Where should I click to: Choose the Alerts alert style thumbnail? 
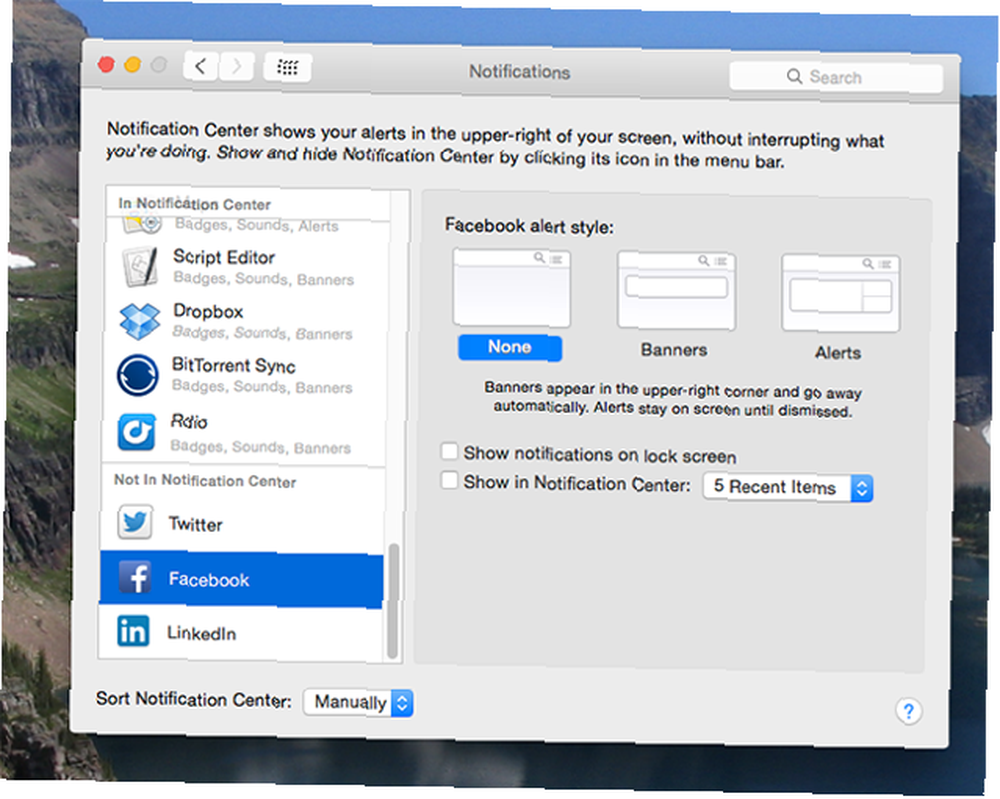(841, 293)
